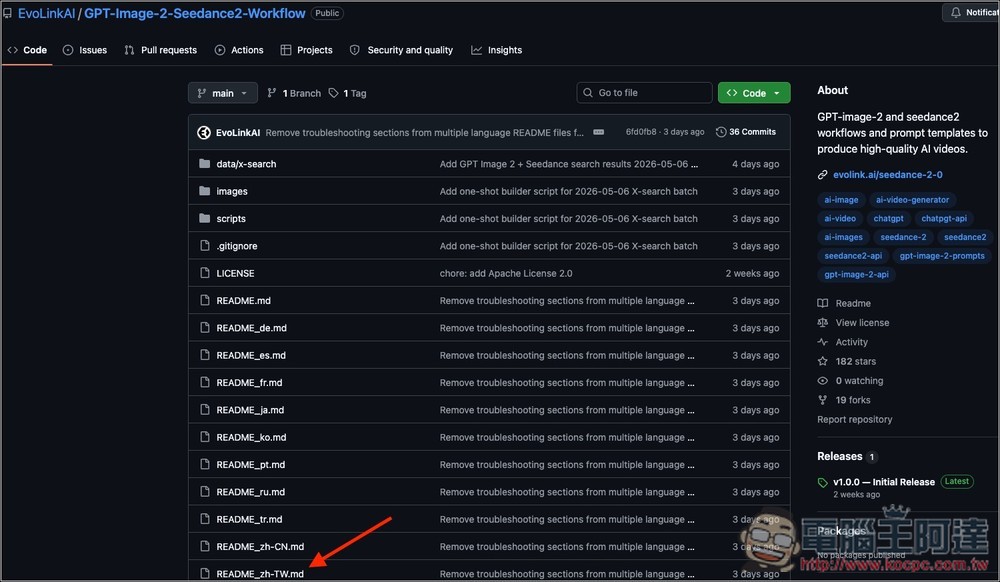Screen dimensions: 1000x582
Task: Open README_zh-CN.md file
Action: point(260,548)
